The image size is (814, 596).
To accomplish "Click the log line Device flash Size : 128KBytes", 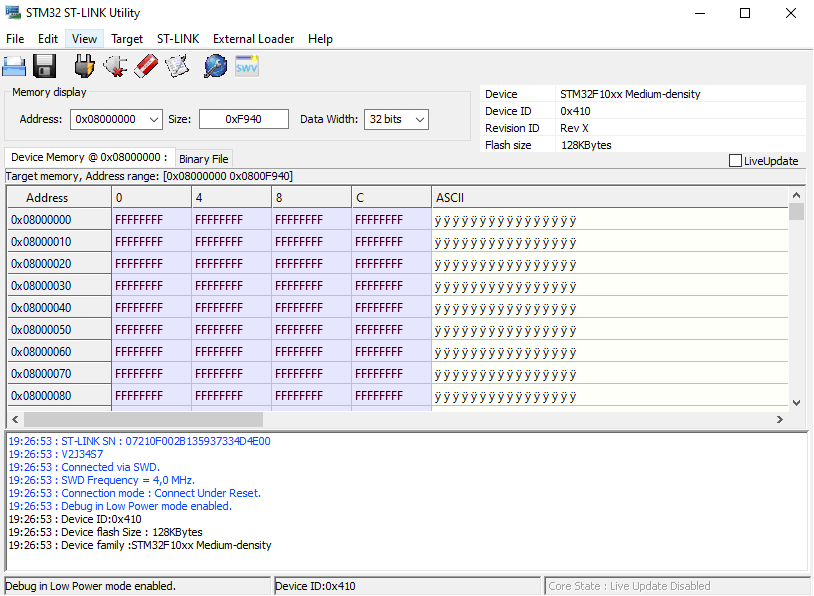I will 105,532.
